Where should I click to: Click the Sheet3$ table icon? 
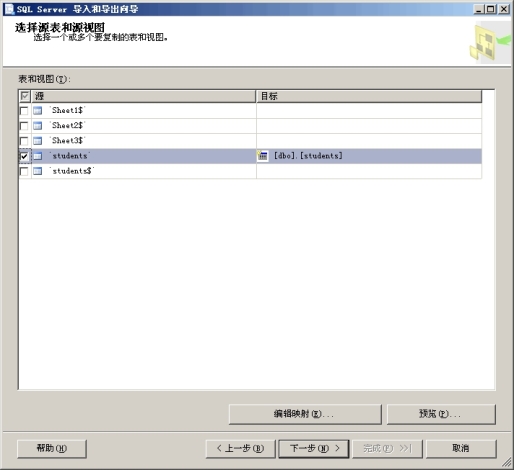[38, 141]
